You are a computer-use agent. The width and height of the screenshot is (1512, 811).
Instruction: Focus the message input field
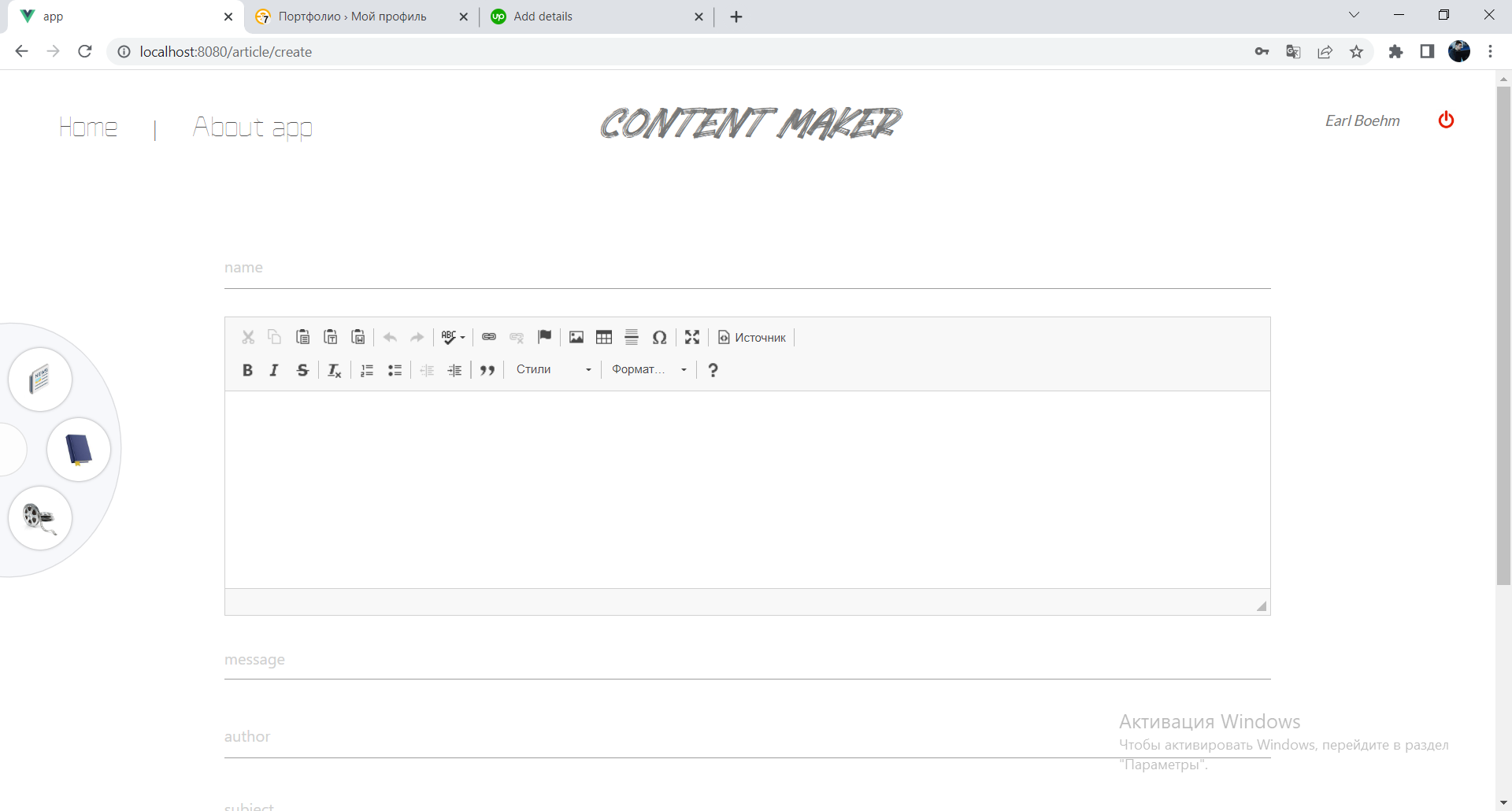[x=747, y=660]
